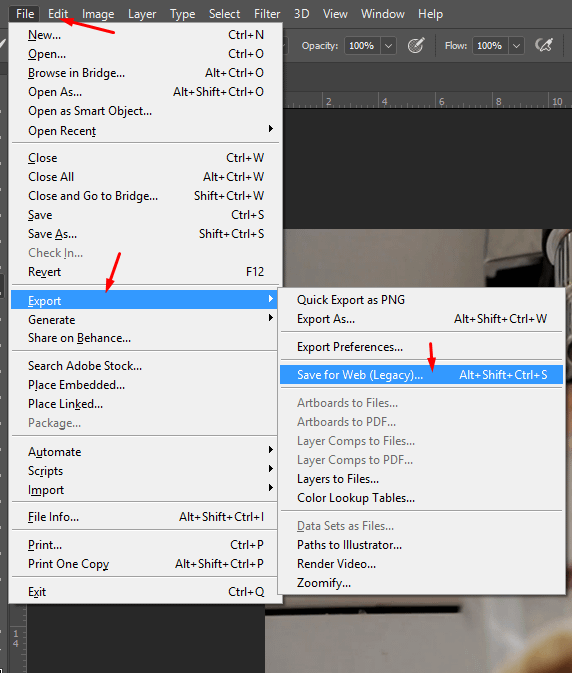Open Export Preferences...
This screenshot has height=673, width=572.
point(421,347)
